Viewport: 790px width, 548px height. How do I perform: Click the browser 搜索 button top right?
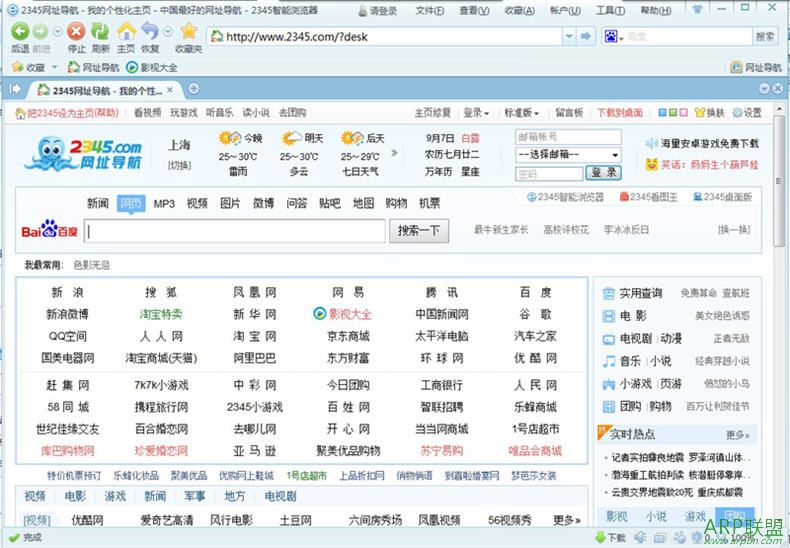(x=765, y=36)
